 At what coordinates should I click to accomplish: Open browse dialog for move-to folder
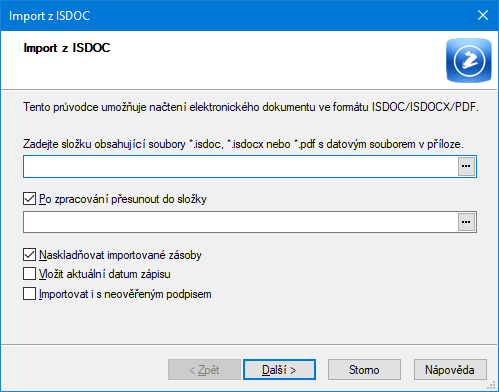click(466, 222)
